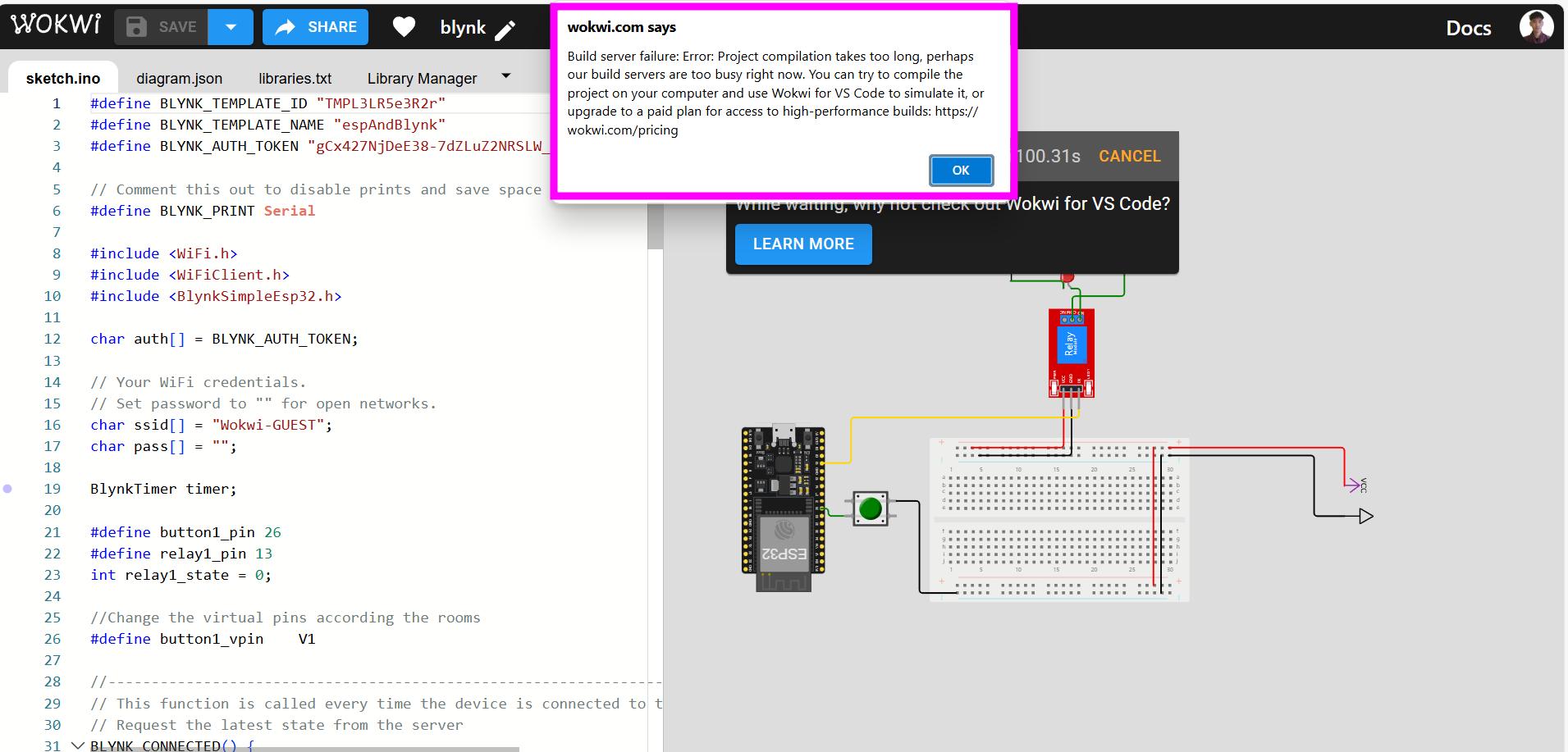Viewport: 1568px width, 752px height.
Task: Click the LEARN MORE button
Action: pos(803,244)
